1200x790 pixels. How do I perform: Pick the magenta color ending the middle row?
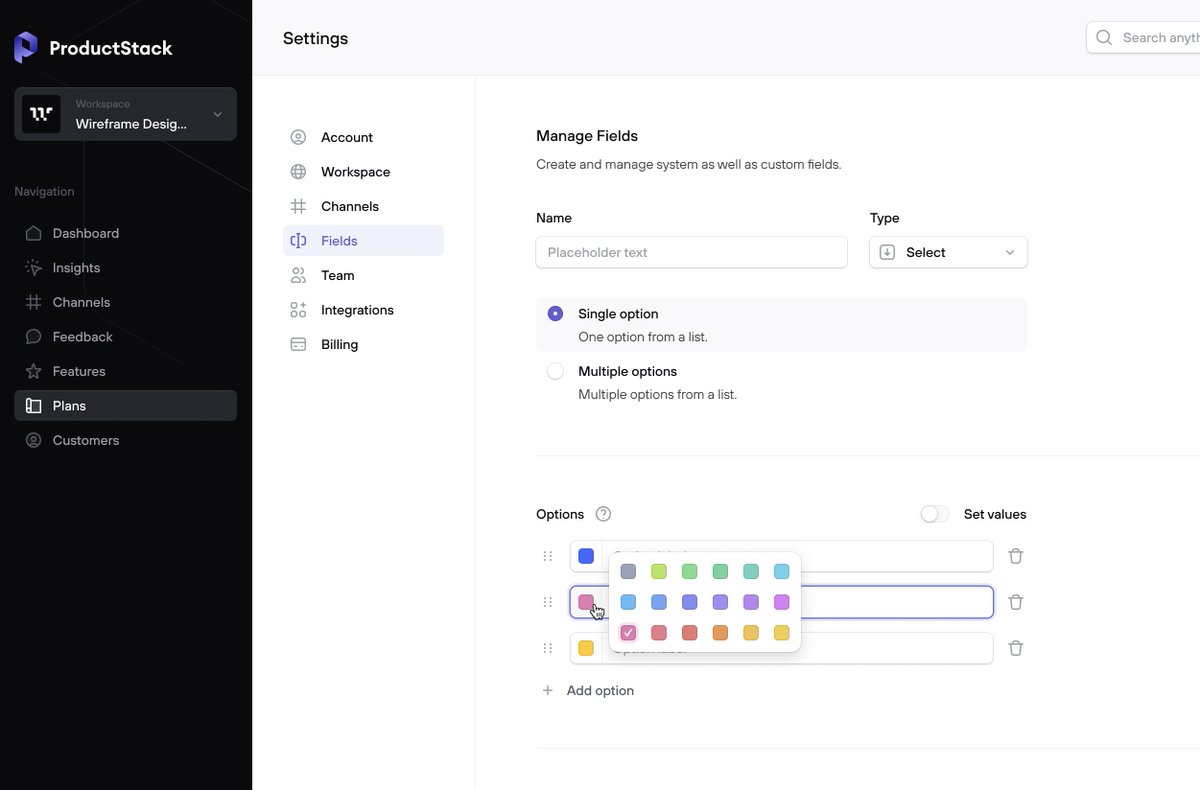point(782,602)
